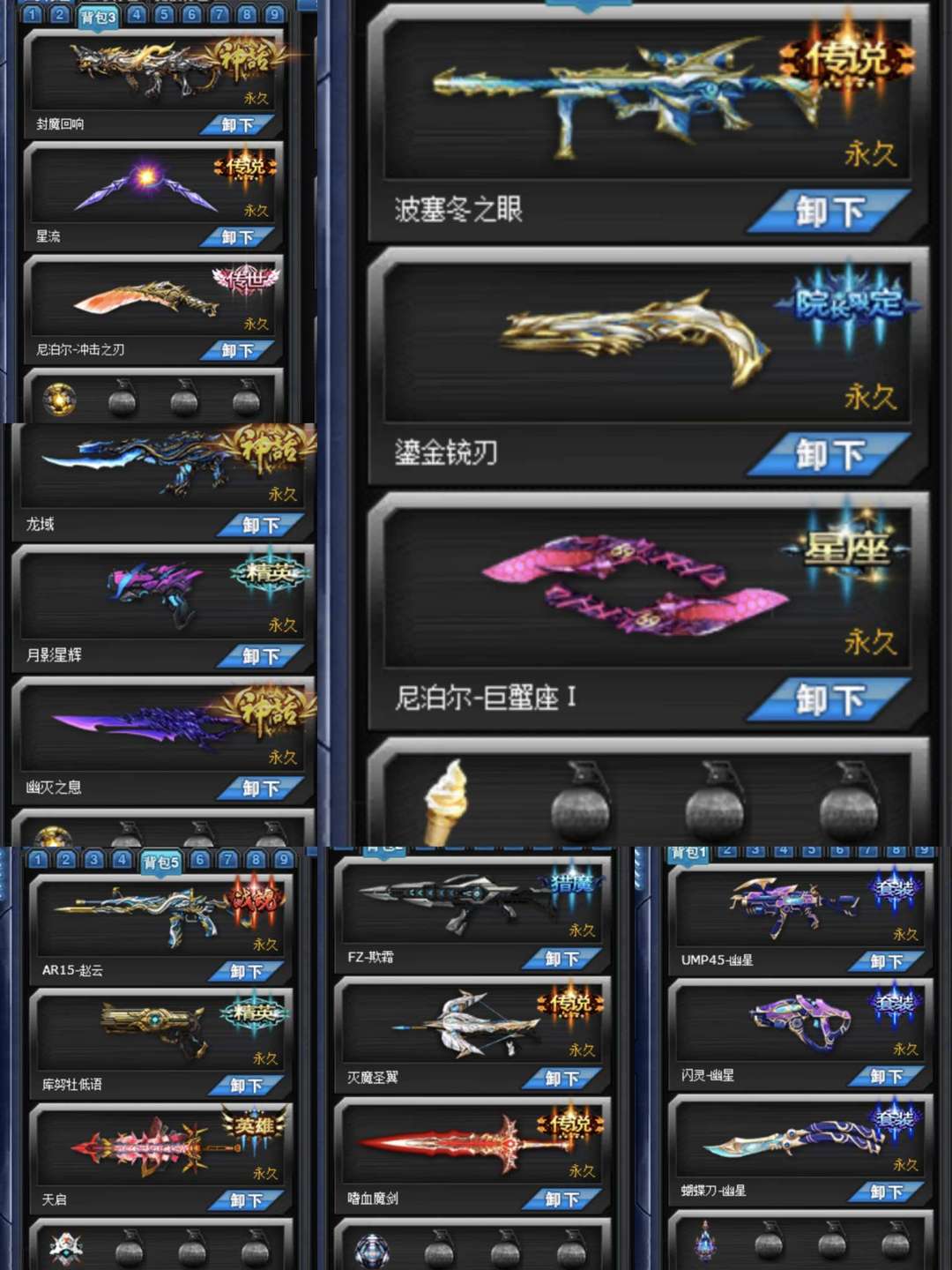
Task: Click the 天启 spiked red weapon icon
Action: click(x=154, y=1147)
